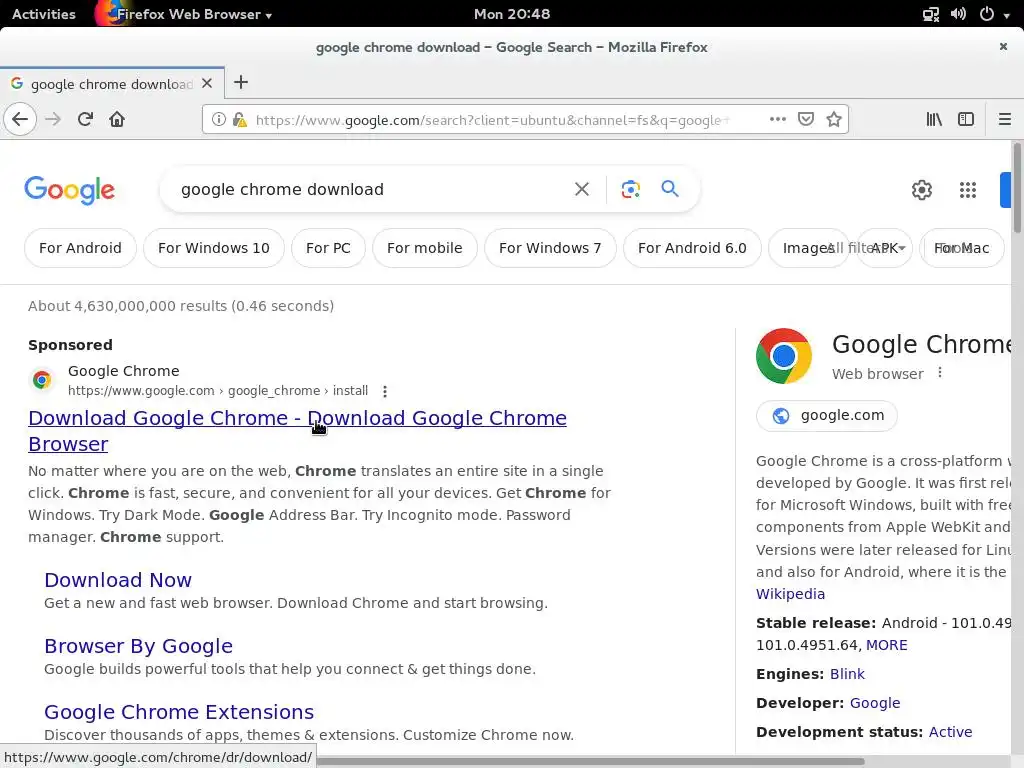Open the Google developer link
1024x768 pixels.
pyautogui.click(x=874, y=703)
